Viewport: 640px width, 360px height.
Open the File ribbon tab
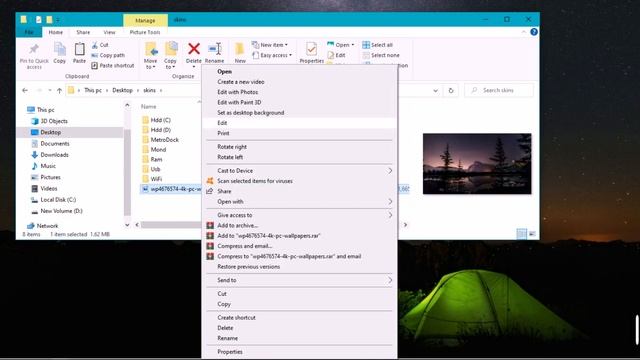(x=29, y=32)
